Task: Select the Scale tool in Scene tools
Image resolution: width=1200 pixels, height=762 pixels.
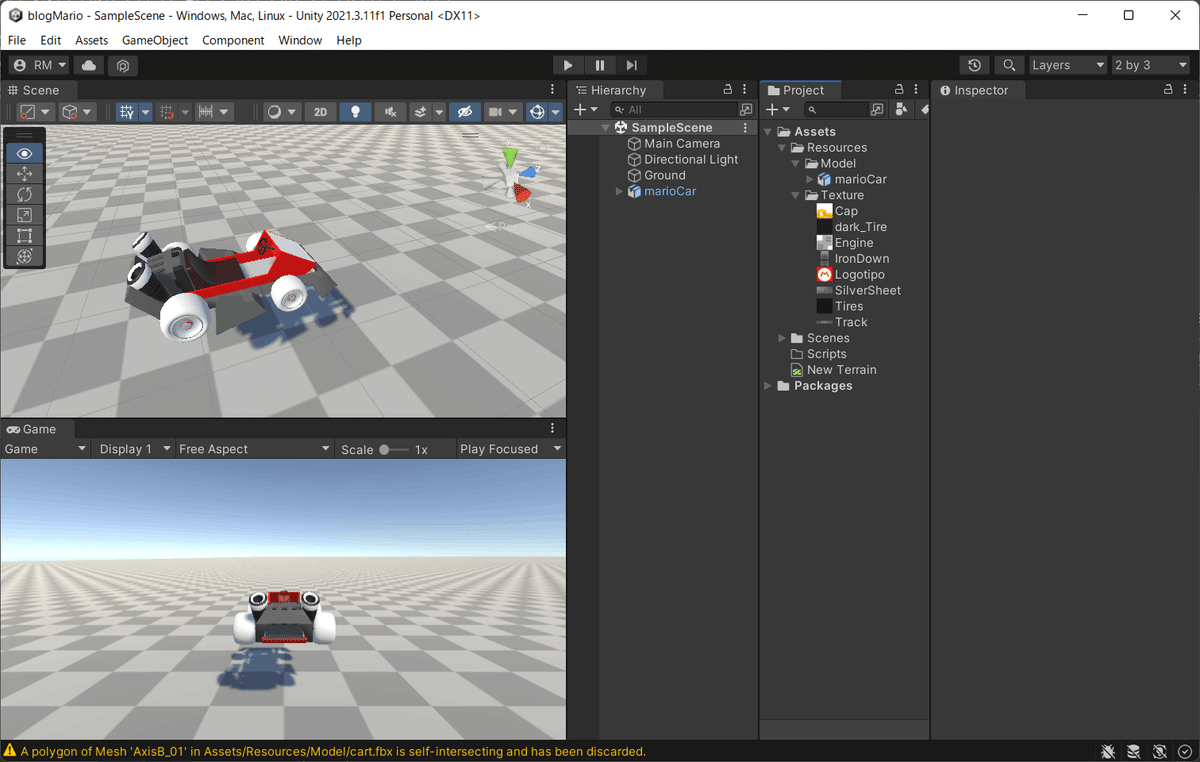Action: click(25, 215)
